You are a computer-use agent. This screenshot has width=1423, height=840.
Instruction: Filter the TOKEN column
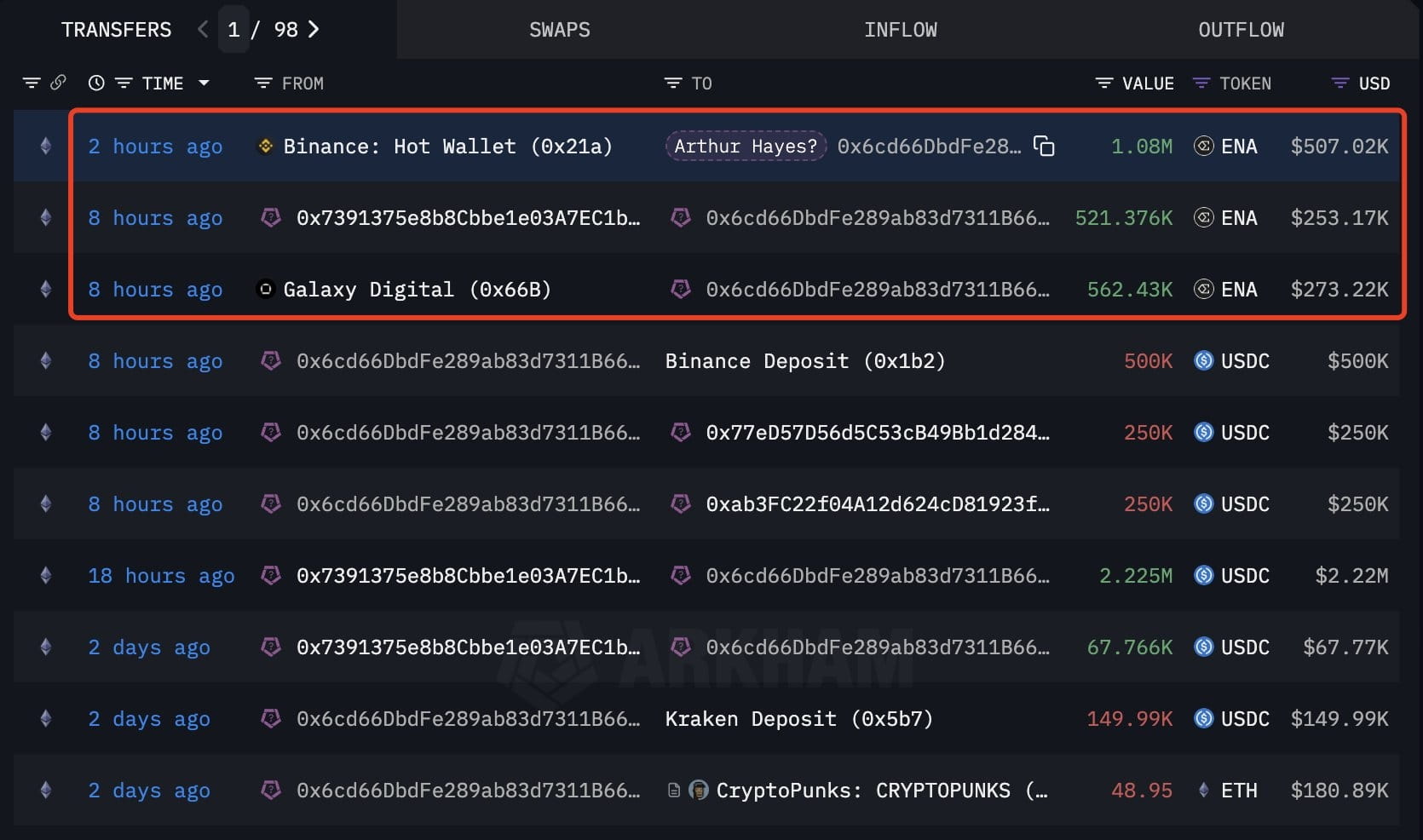pos(1201,83)
